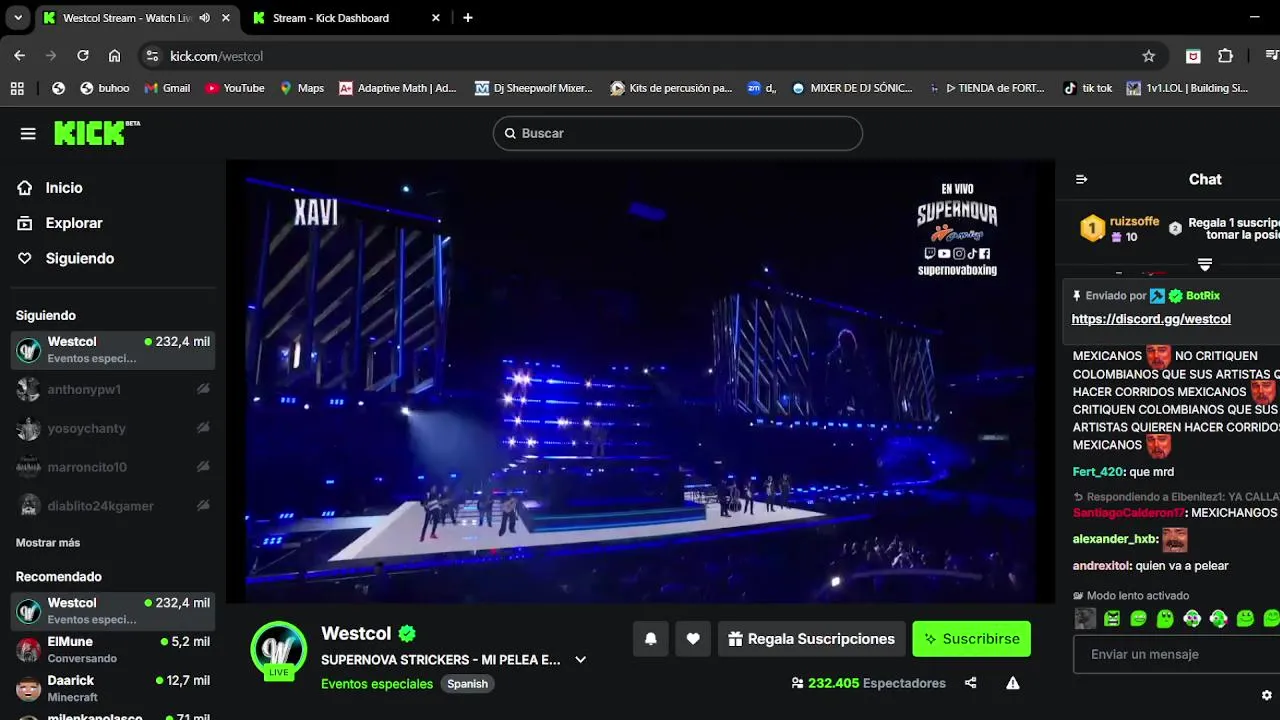Reload the current page
Screen dimensions: 1280x720
click(83, 56)
